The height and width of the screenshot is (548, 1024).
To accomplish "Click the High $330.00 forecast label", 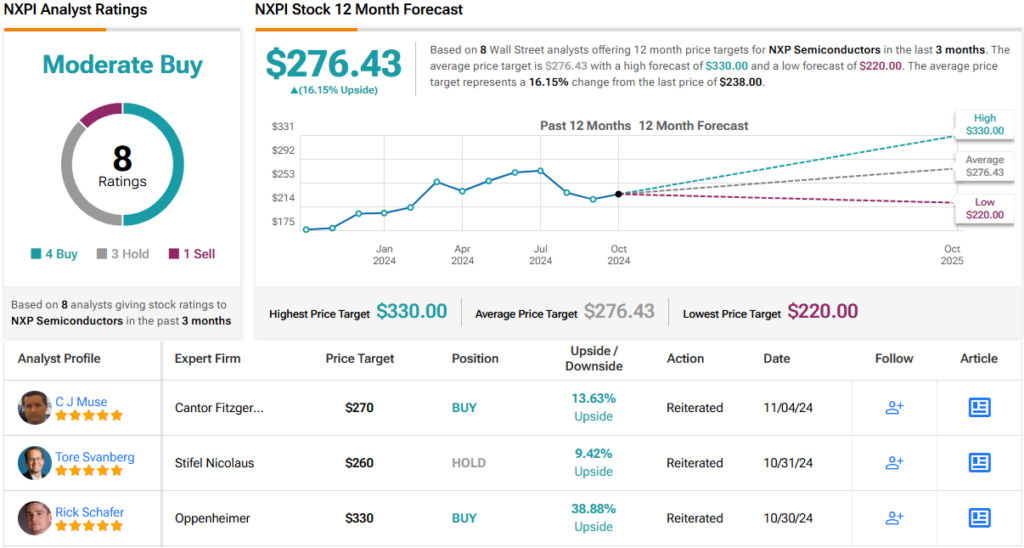I will tap(985, 124).
